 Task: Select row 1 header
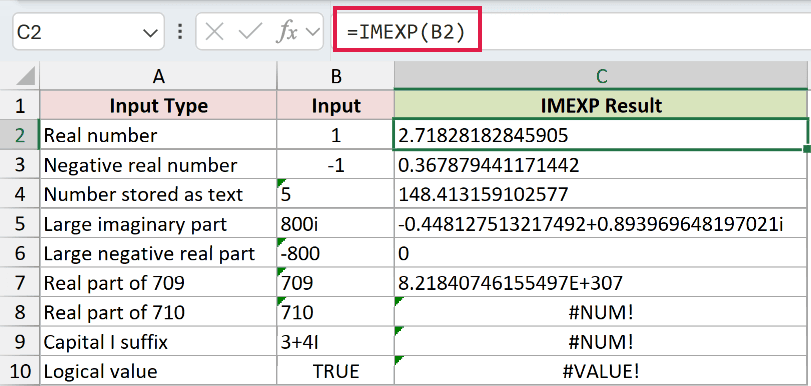20,106
